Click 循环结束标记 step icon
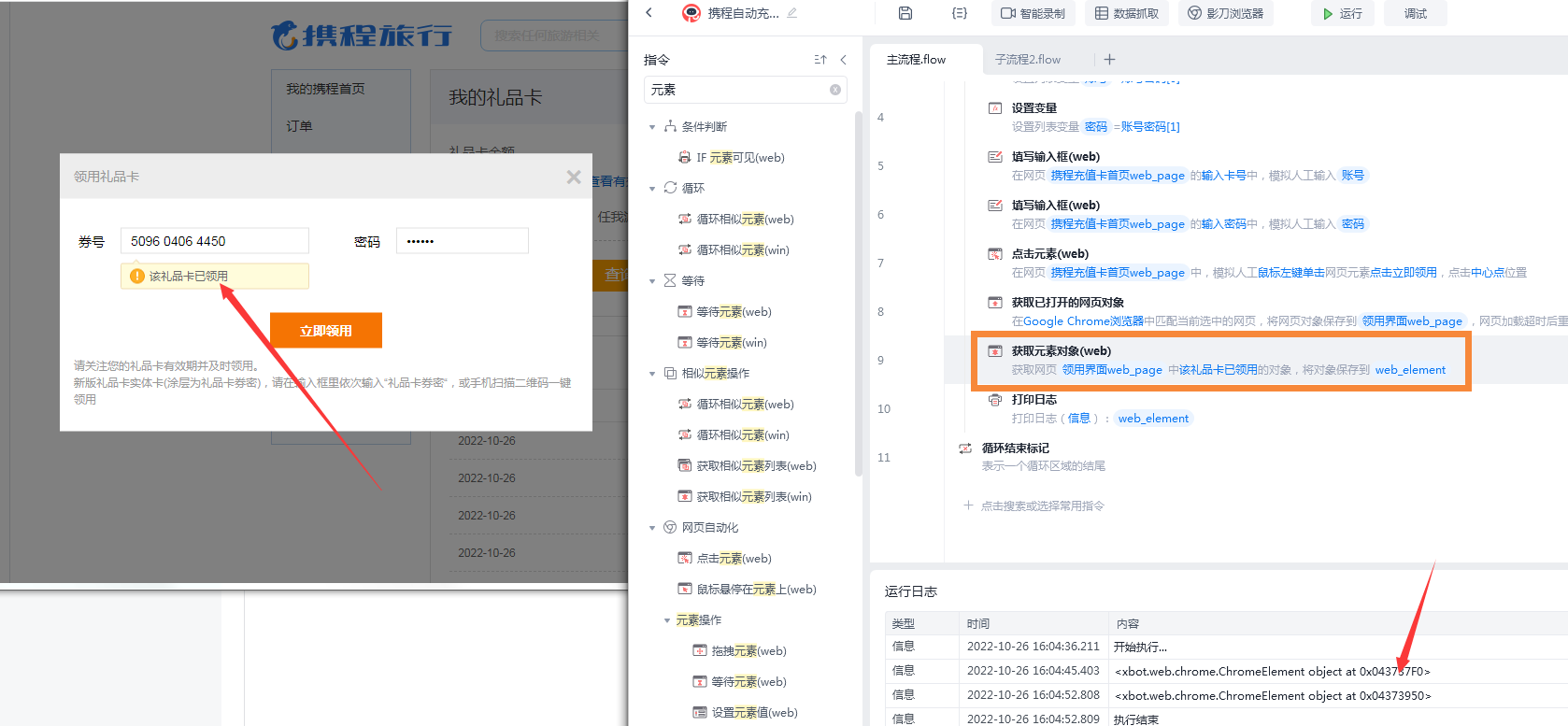This screenshot has width=1568, height=726. [x=965, y=448]
